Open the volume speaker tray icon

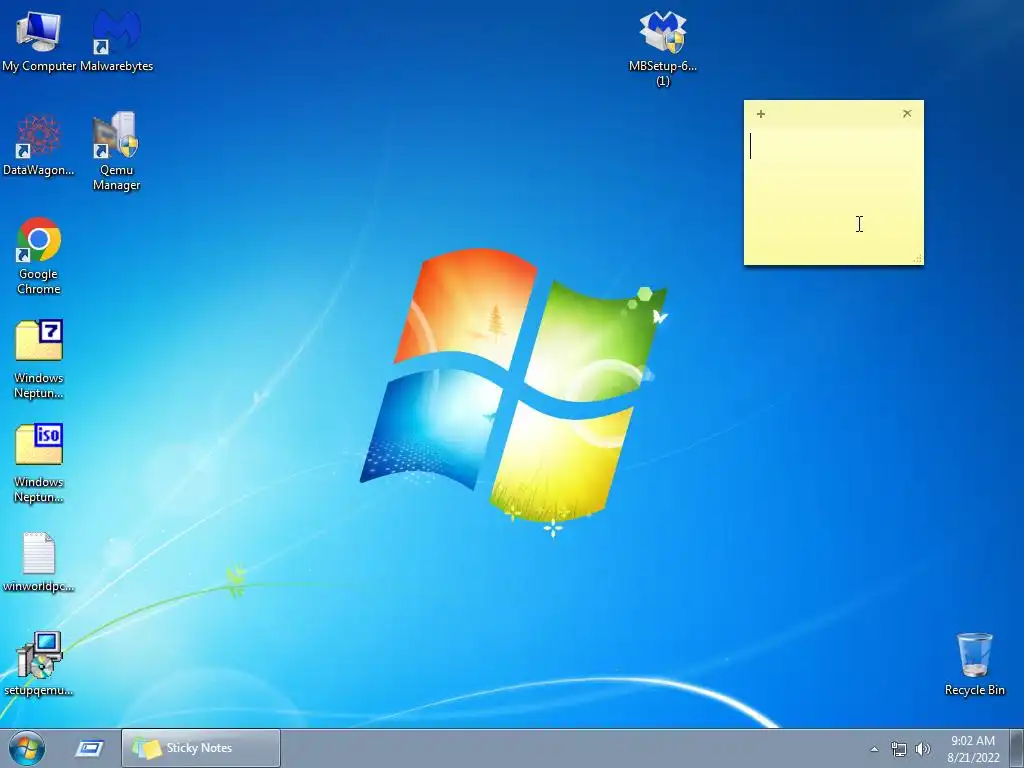tap(923, 749)
